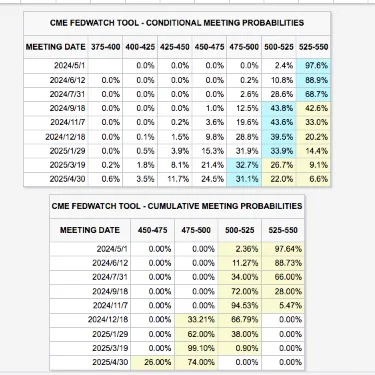Select the 99.10% cell for 2025/3/19
This screenshot has width=375, height=375.
point(196,348)
